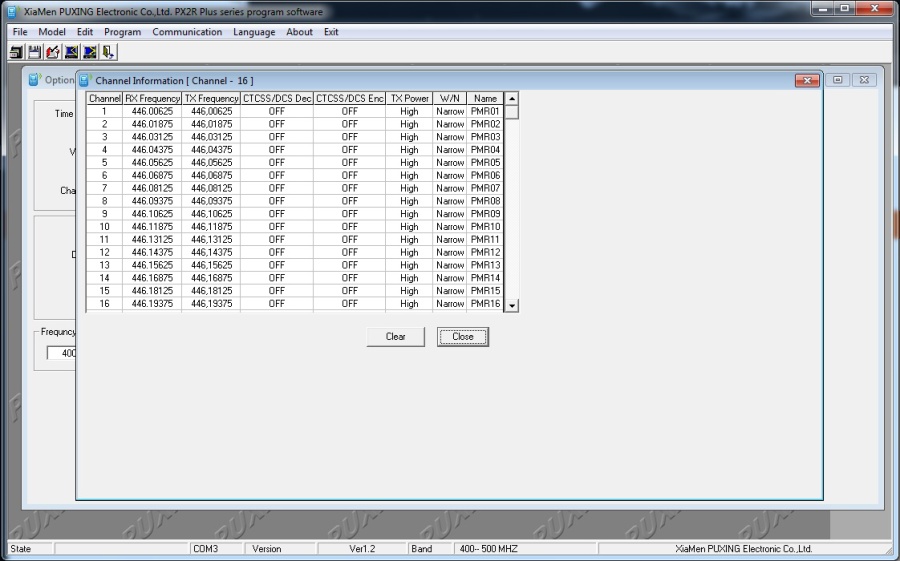The width and height of the screenshot is (900, 561).
Task: Open channel edit via checkmark toolbar icon
Action: (x=53, y=52)
